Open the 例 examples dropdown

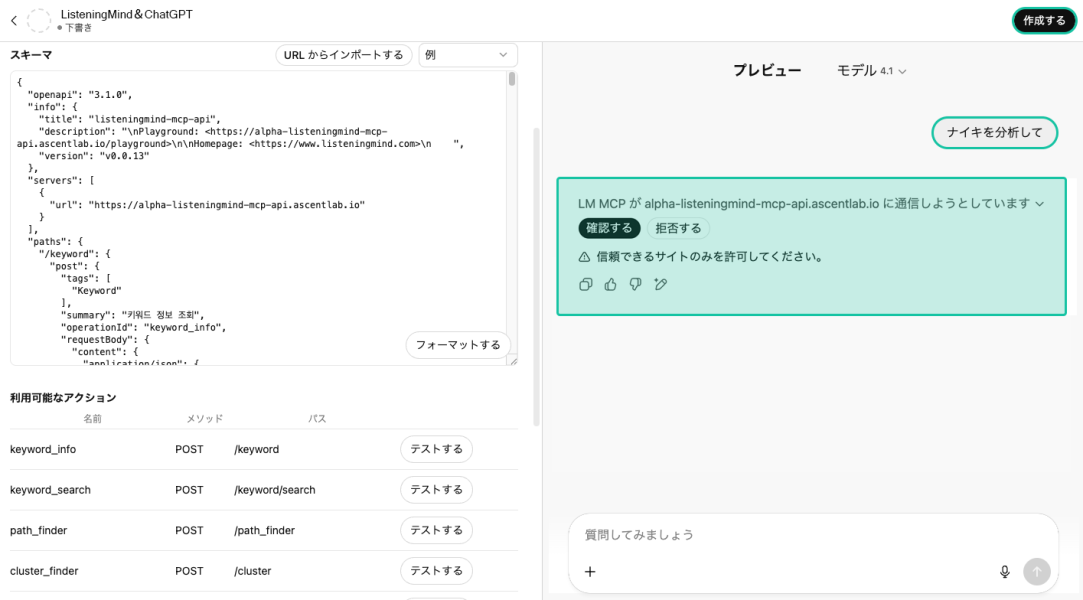[x=468, y=55]
